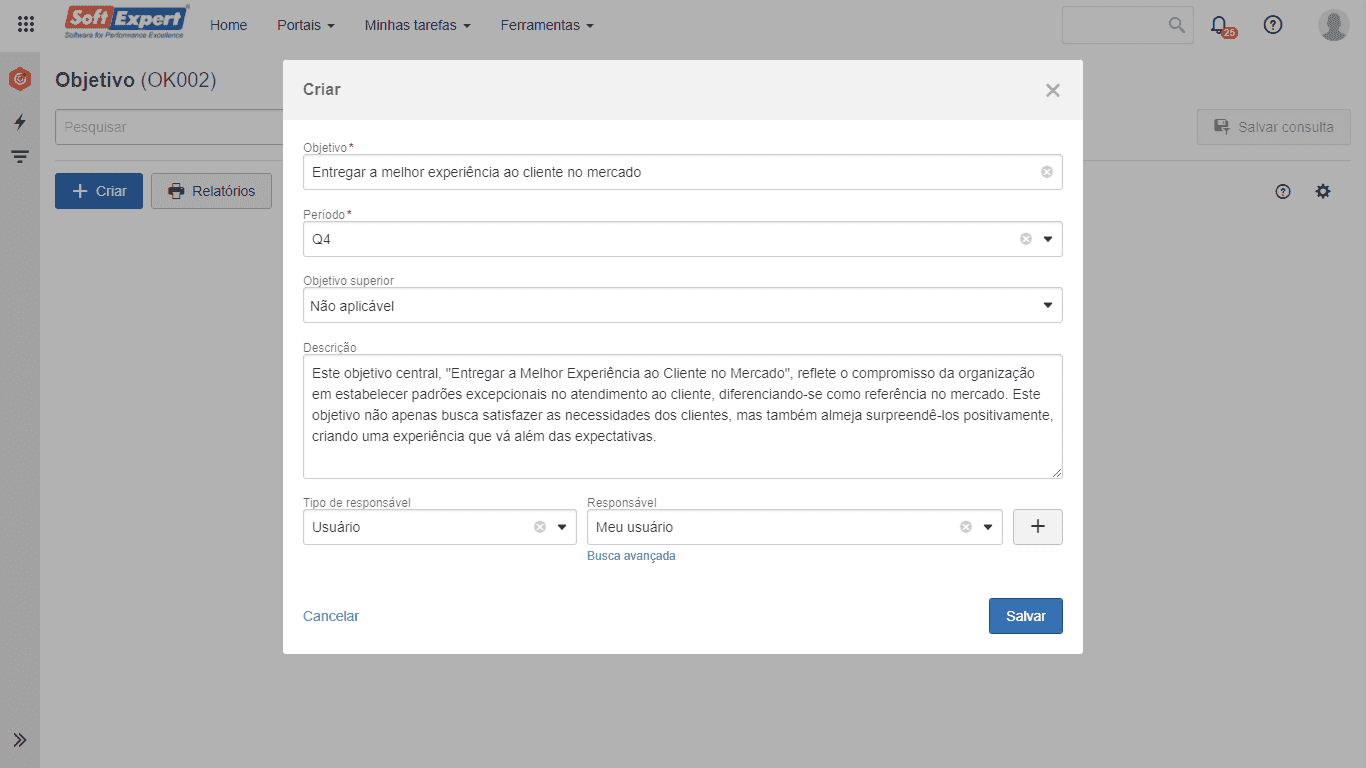The image size is (1366, 768).
Task: Open the filter icon in sidebar
Action: (x=19, y=157)
